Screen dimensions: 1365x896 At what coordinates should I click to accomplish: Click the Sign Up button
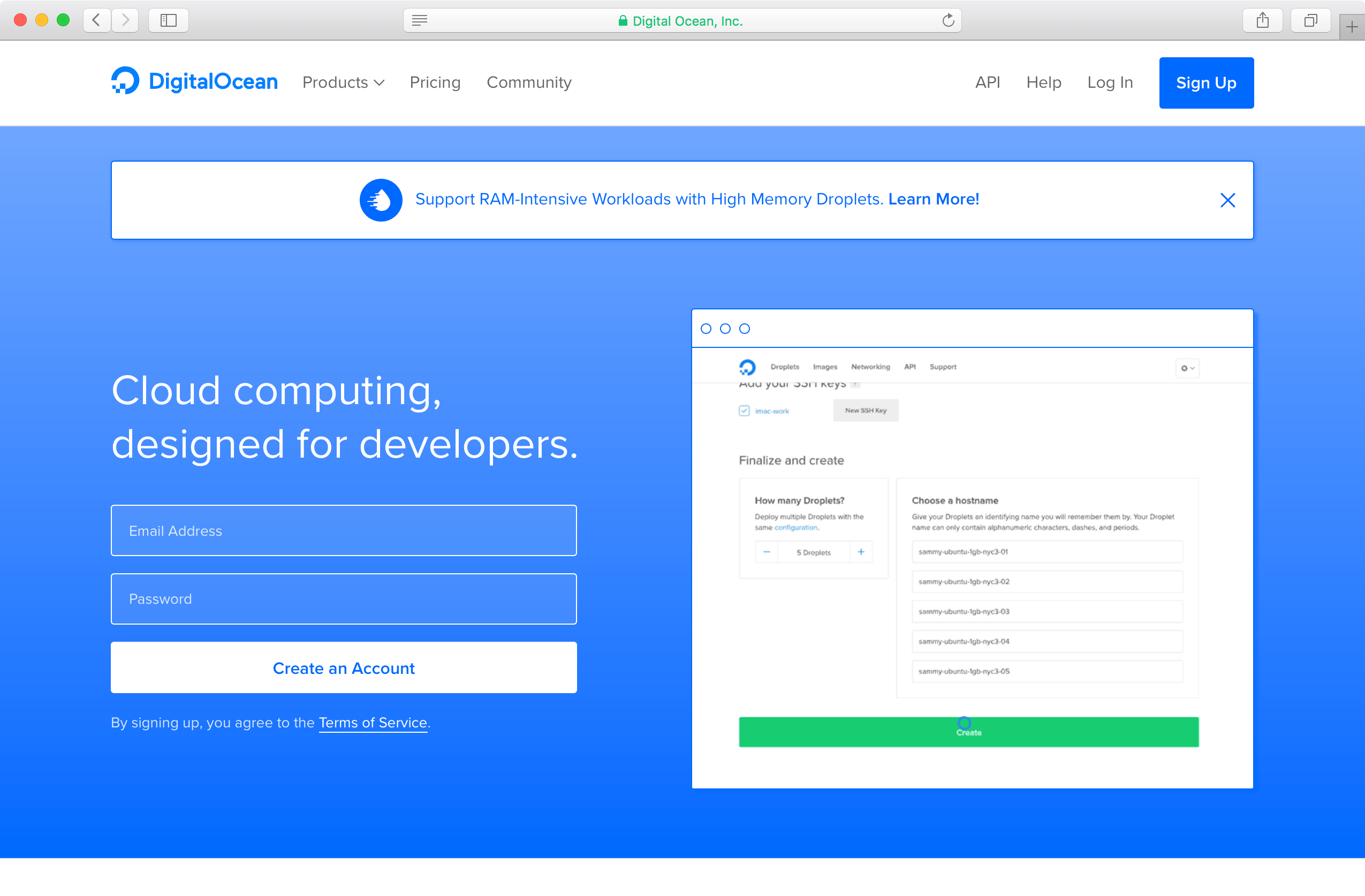click(x=1205, y=82)
